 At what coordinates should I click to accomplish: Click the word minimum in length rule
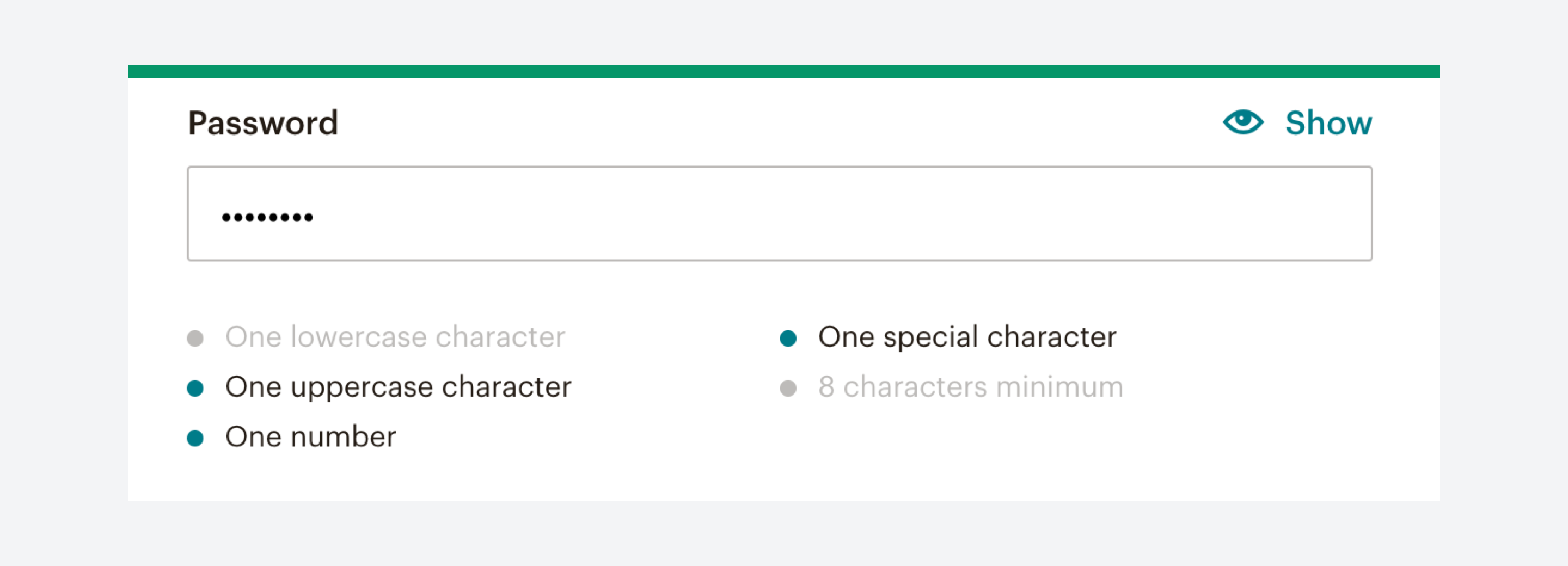click(1059, 386)
